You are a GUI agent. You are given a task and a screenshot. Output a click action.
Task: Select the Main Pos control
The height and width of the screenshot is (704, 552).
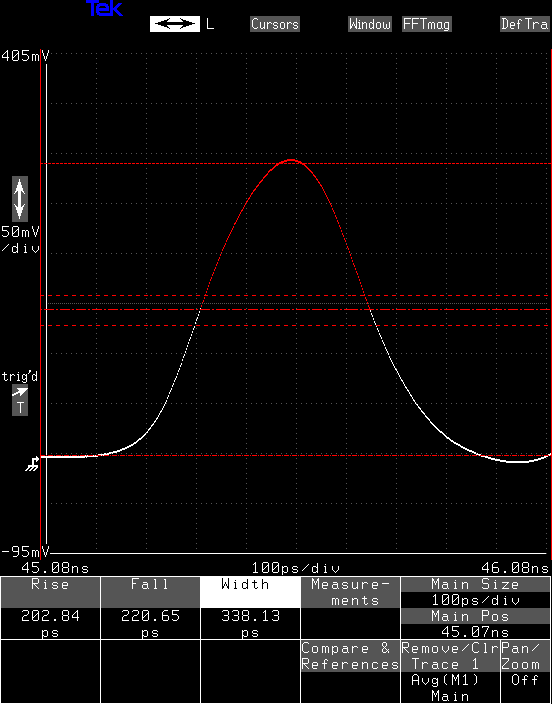(476, 616)
